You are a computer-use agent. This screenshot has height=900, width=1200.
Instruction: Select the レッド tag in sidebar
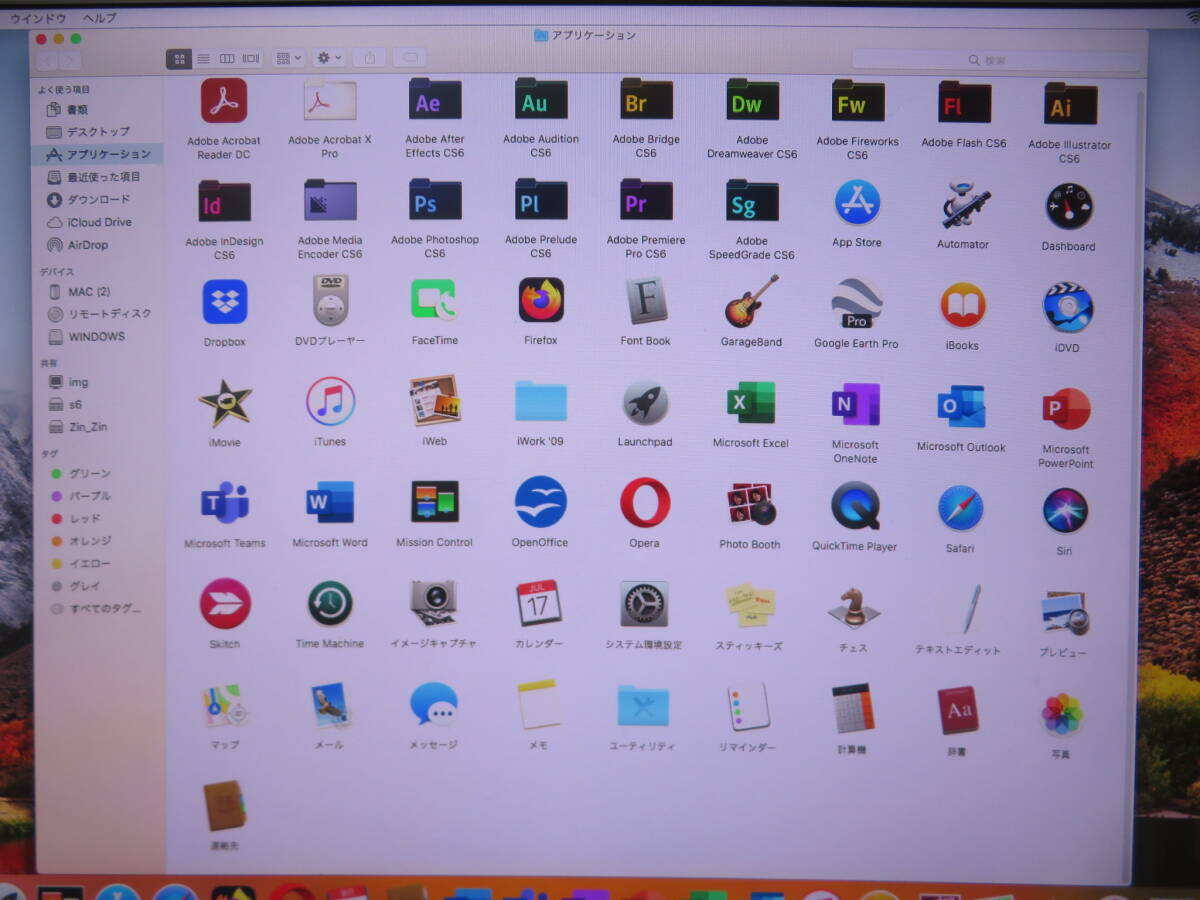coord(84,518)
